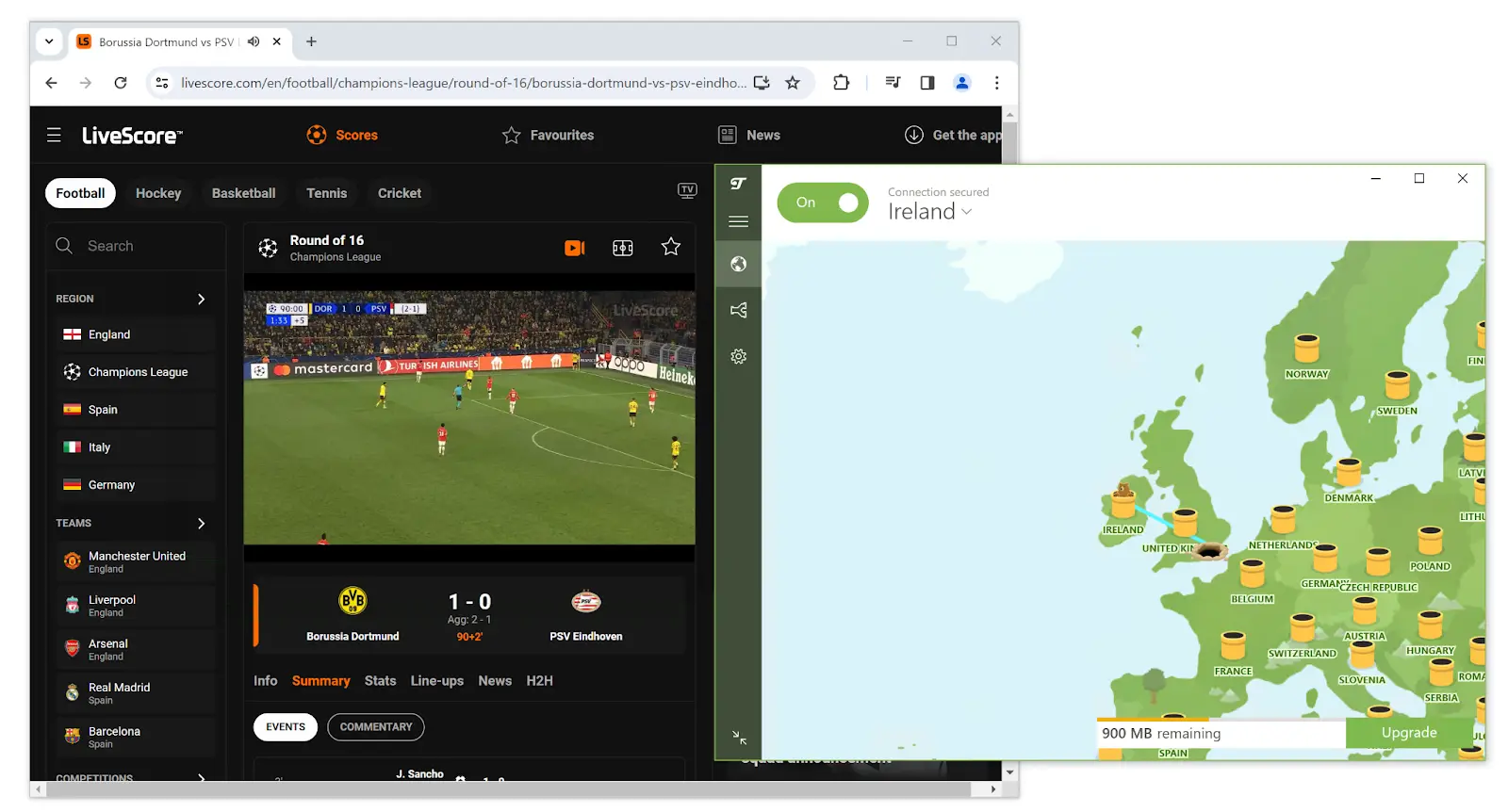Open Chrome extensions puzzle icon
Screen dimensions: 1508x812
842,83
